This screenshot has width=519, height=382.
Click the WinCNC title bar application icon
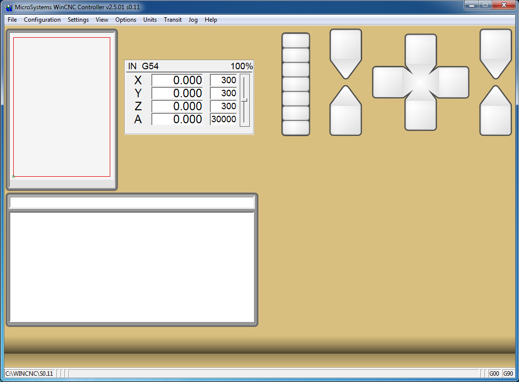[x=9, y=7]
